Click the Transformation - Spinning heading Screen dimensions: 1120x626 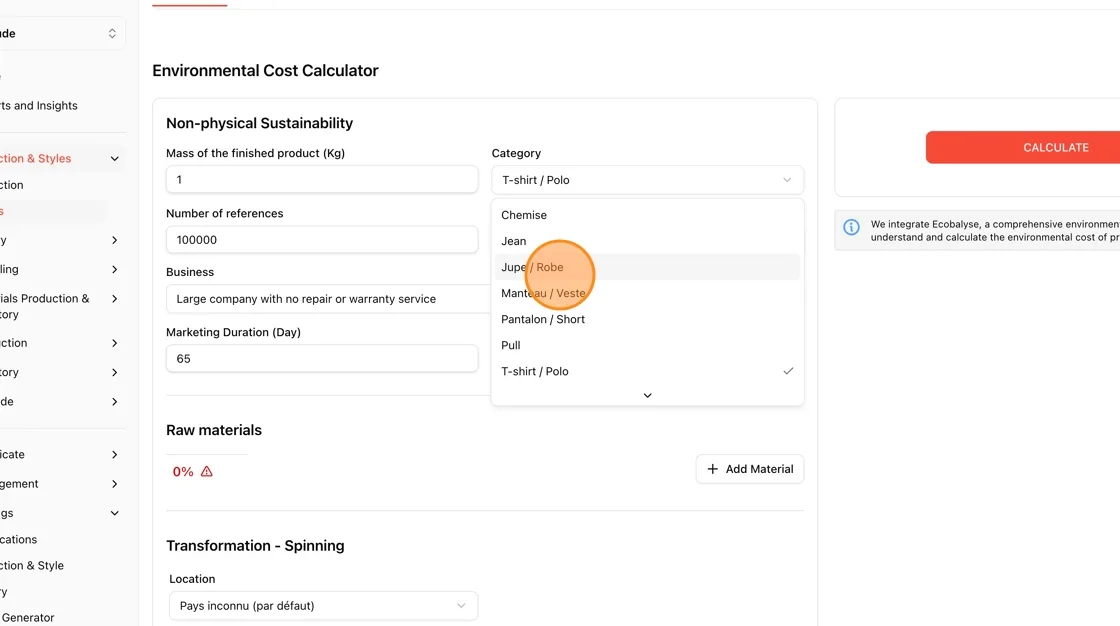coord(255,546)
